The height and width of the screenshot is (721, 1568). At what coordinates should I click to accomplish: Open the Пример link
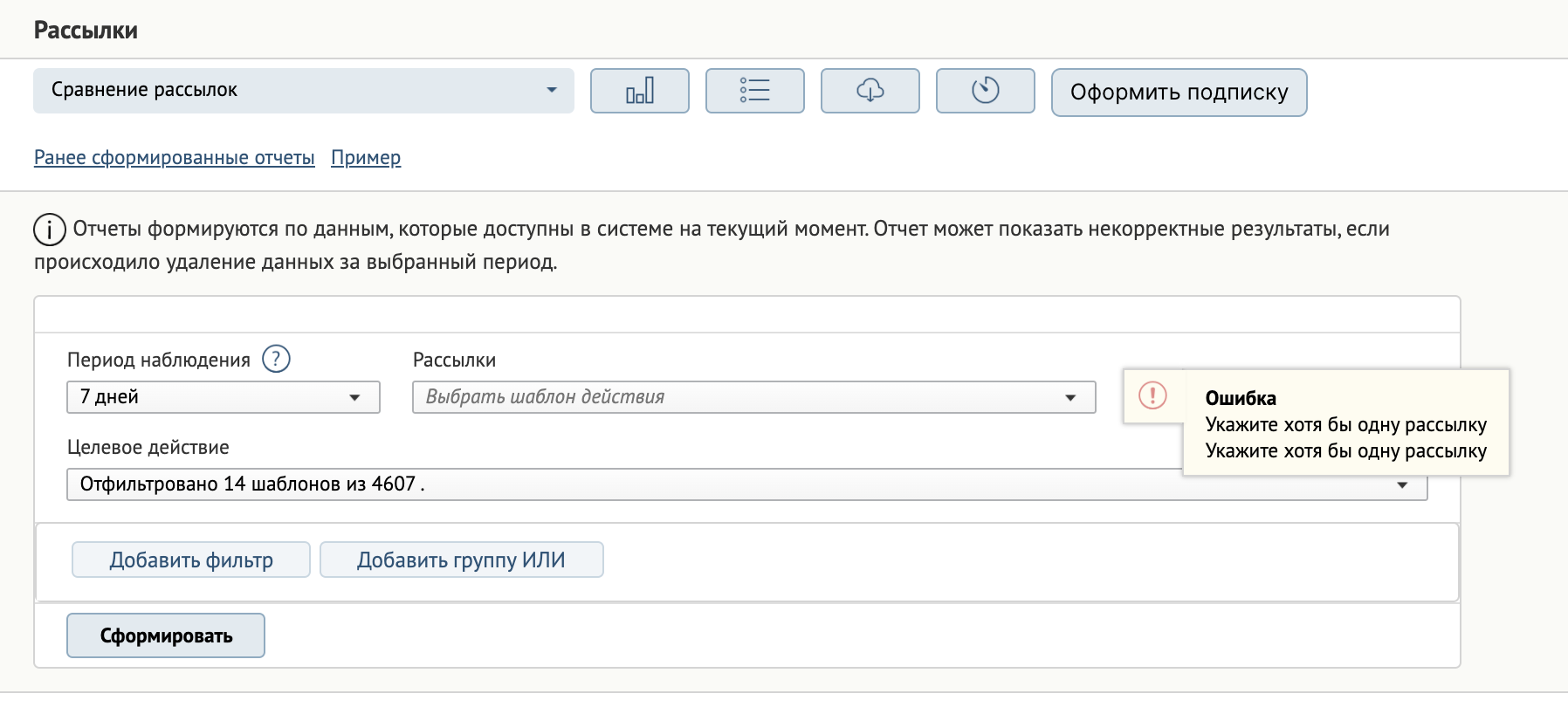coord(366,158)
